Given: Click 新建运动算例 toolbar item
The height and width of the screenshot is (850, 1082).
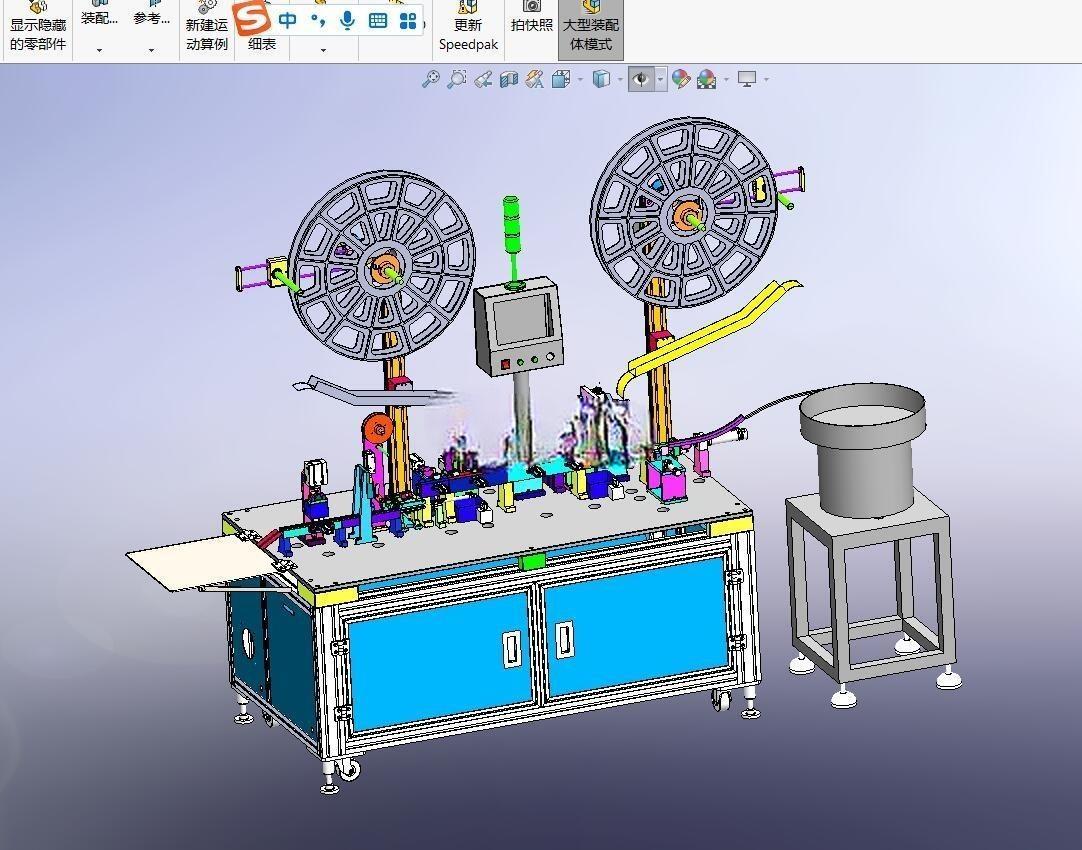Looking at the screenshot, I should tap(206, 30).
